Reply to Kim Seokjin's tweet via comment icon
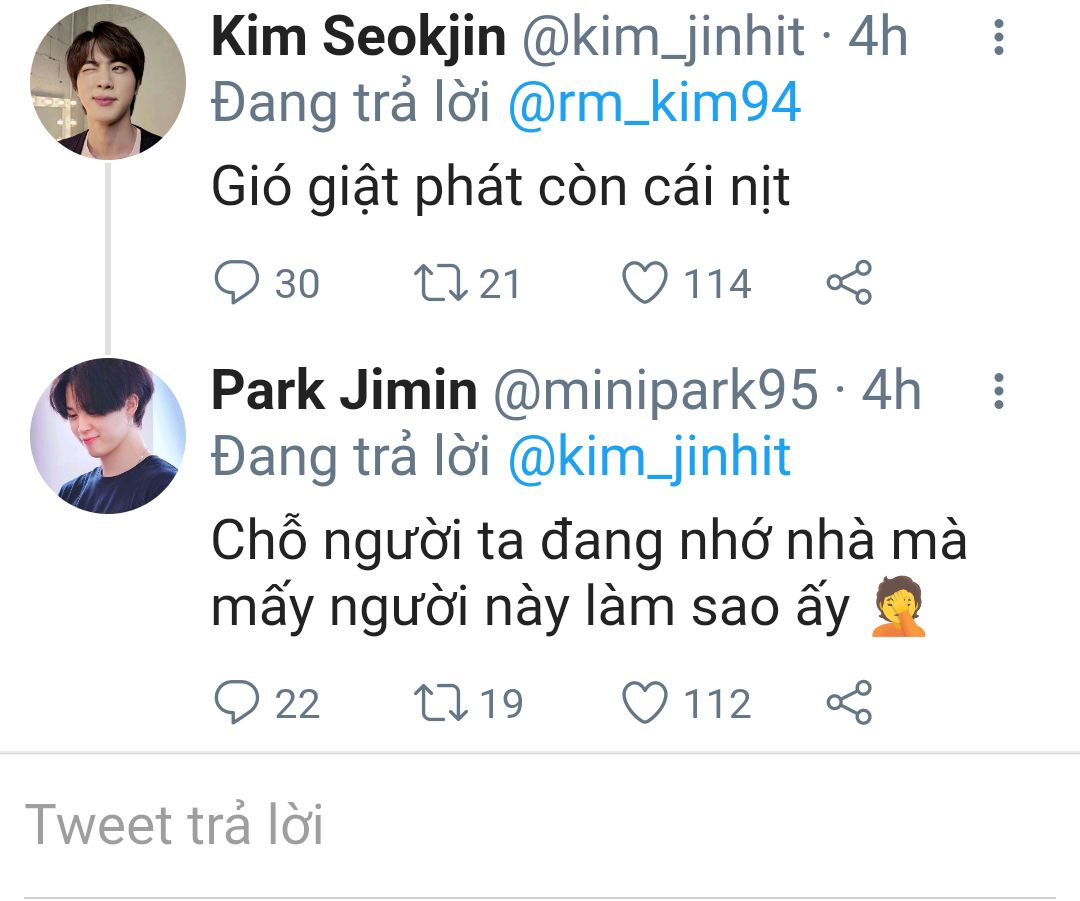Viewport: 1080px width, 901px height. (x=237, y=283)
